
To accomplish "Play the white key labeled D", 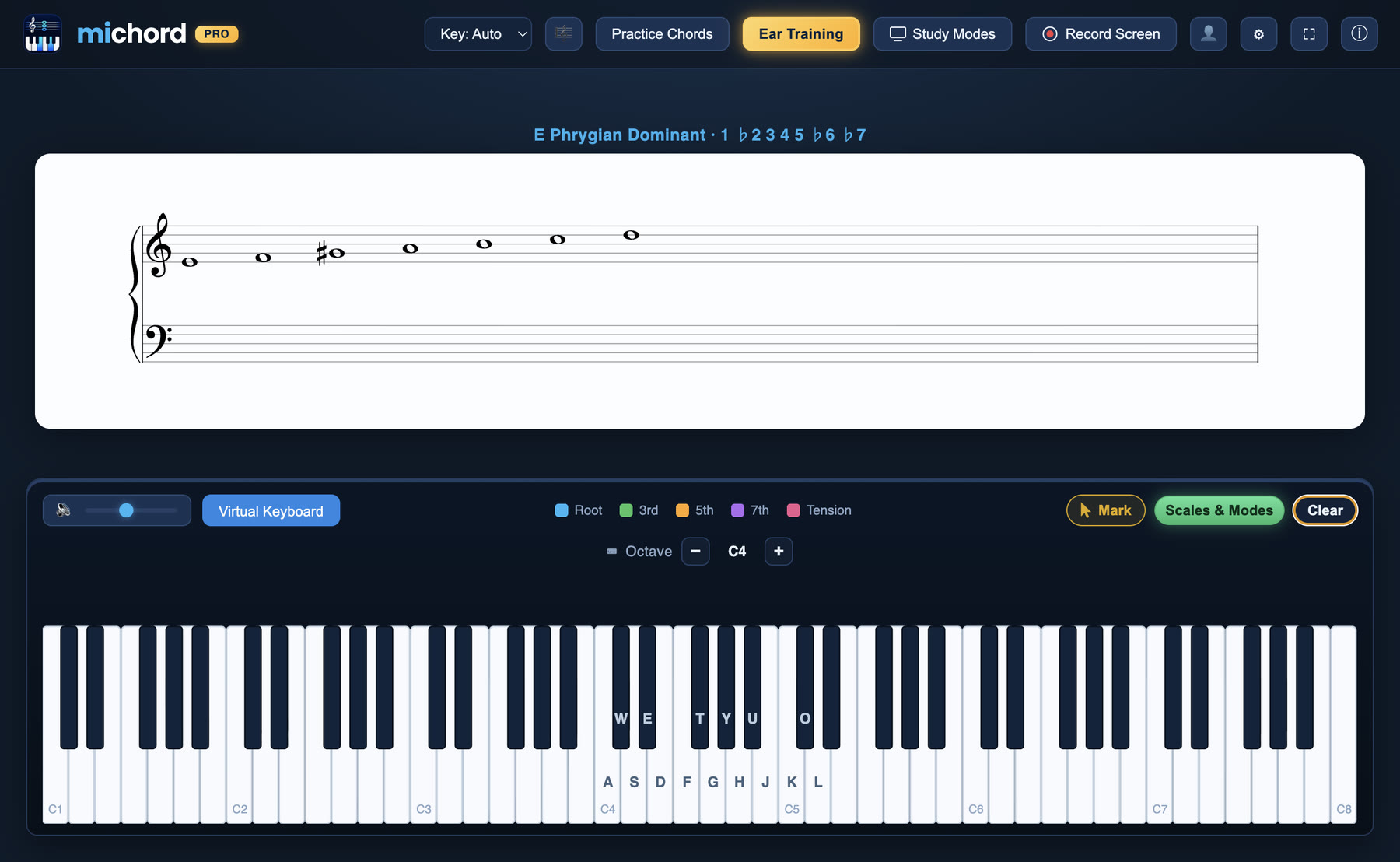I will coord(660,782).
